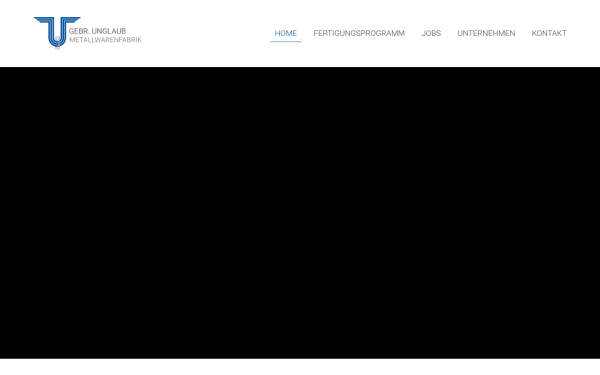
Task: Click the black hero banner area
Action: [300, 213]
